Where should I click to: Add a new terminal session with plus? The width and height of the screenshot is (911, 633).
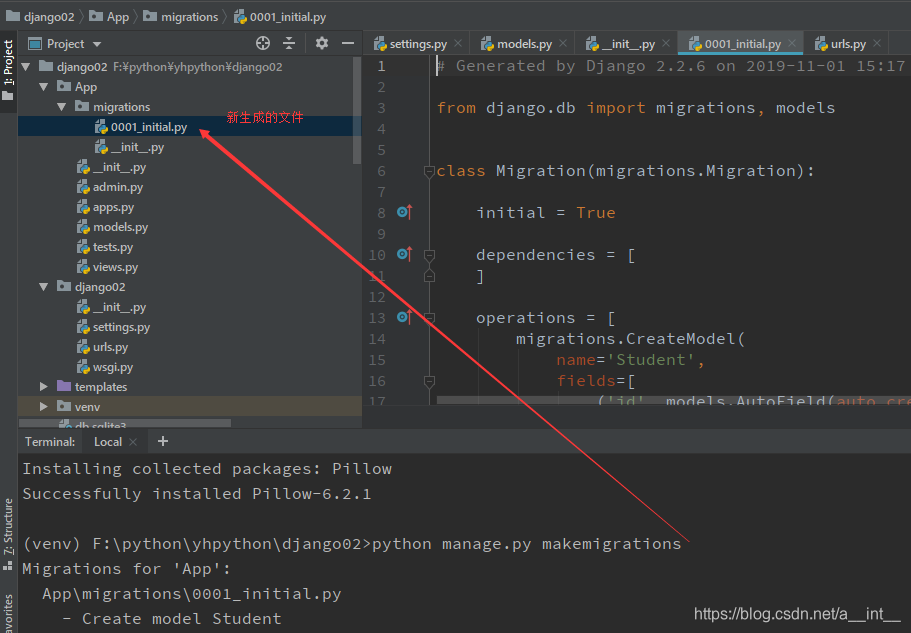point(163,441)
